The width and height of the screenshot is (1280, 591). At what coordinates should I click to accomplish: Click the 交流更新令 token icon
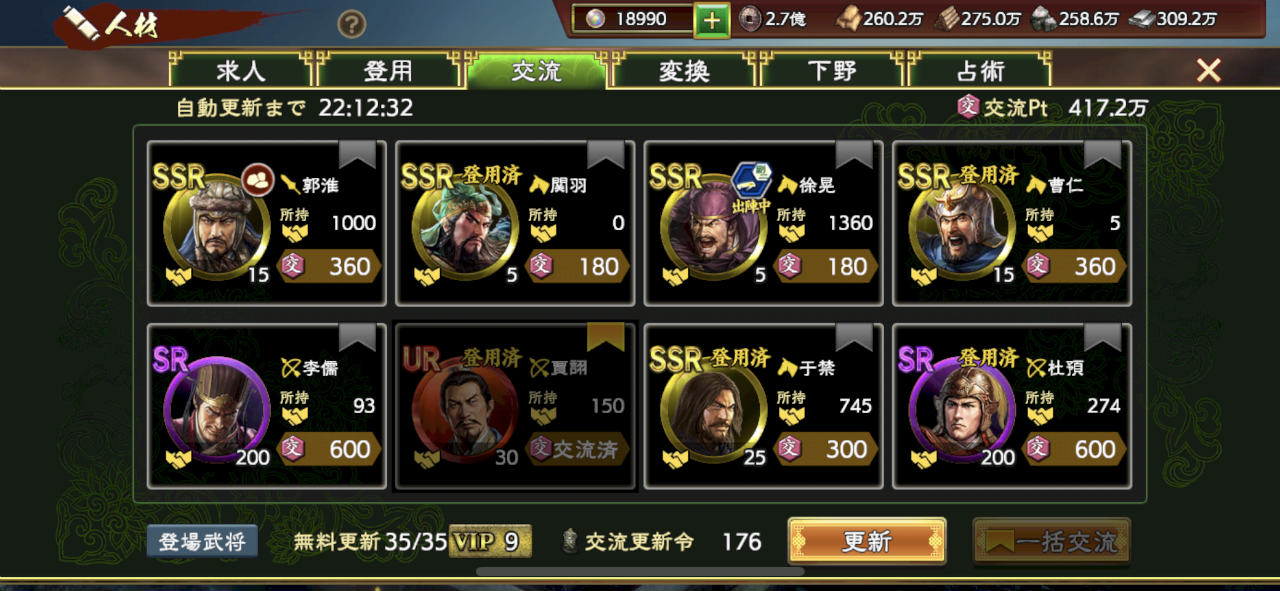click(570, 541)
